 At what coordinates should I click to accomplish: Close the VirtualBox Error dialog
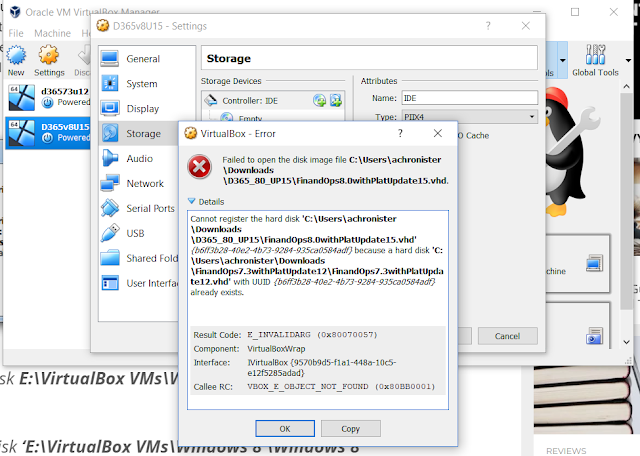438,133
